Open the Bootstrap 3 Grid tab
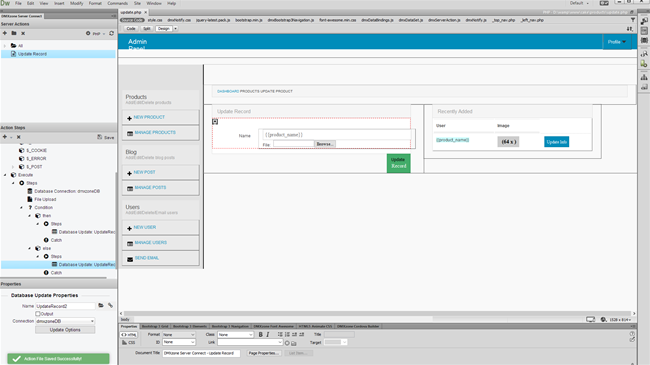The height and width of the screenshot is (365, 650). click(155, 326)
